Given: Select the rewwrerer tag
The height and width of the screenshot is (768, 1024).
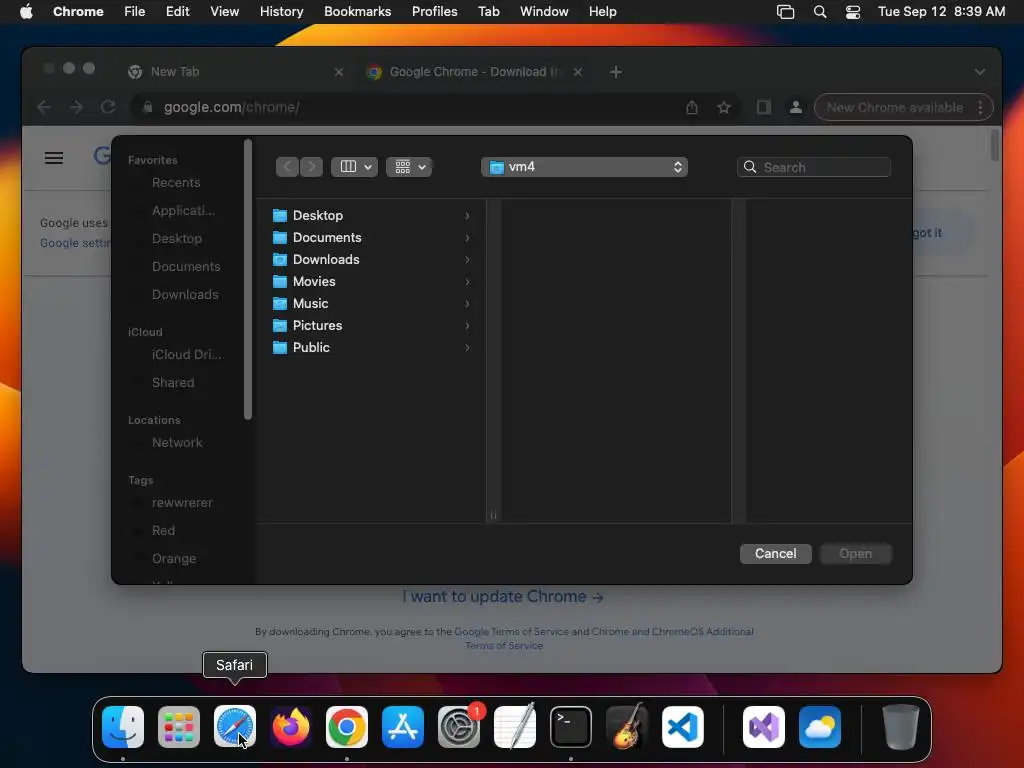Looking at the screenshot, I should pyautogui.click(x=182, y=503).
